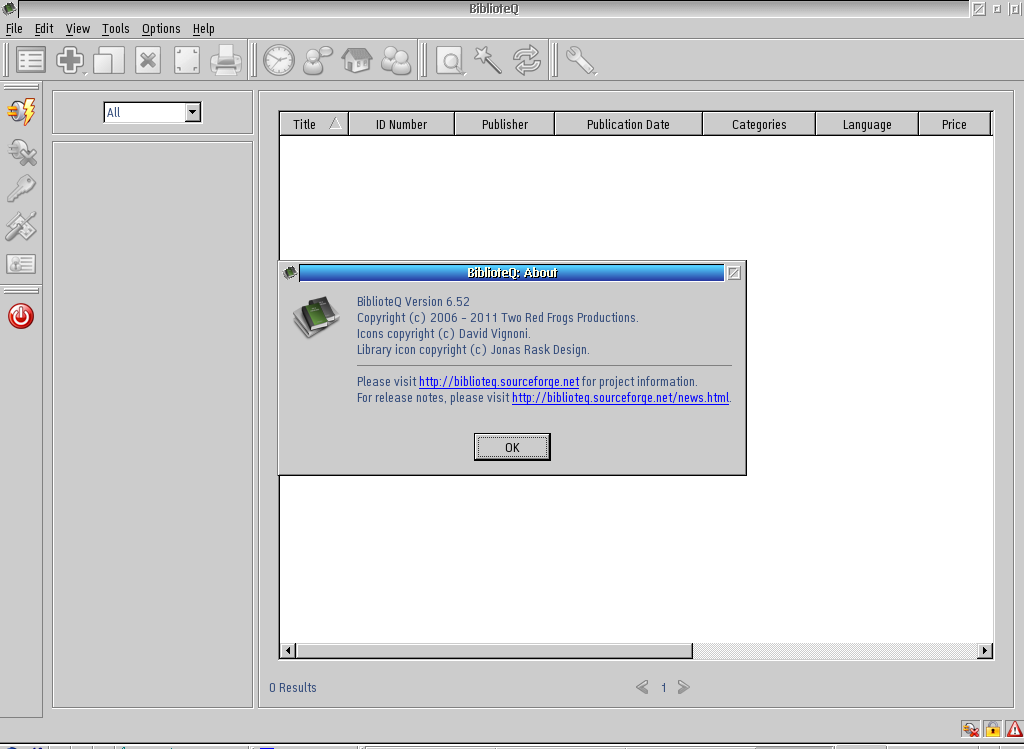Sort by the Title column header
1024x749 pixels.
click(x=314, y=124)
